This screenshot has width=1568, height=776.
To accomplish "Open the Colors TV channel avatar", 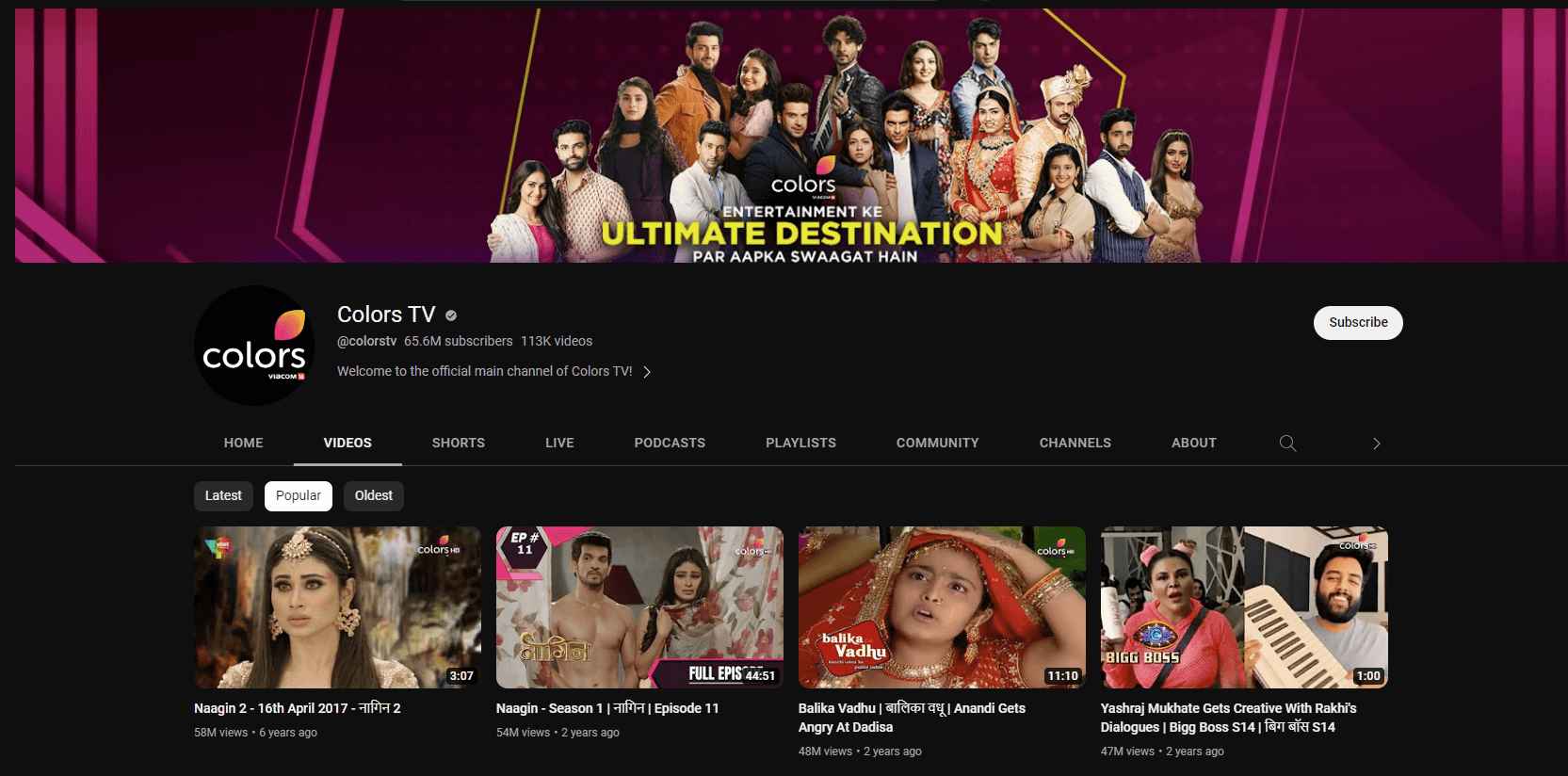I will tap(254, 346).
